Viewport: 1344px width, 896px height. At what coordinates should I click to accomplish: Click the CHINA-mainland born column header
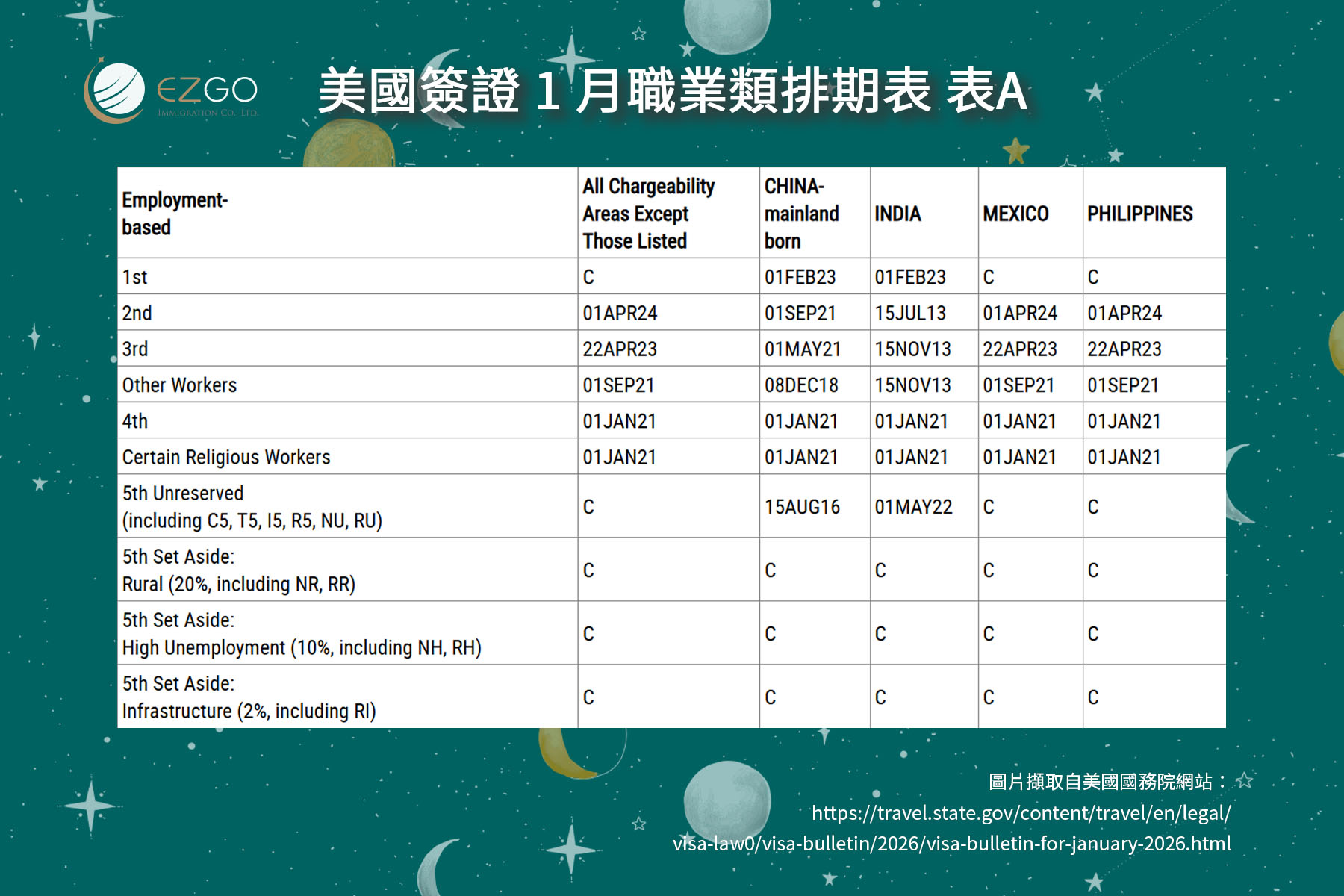(x=801, y=214)
